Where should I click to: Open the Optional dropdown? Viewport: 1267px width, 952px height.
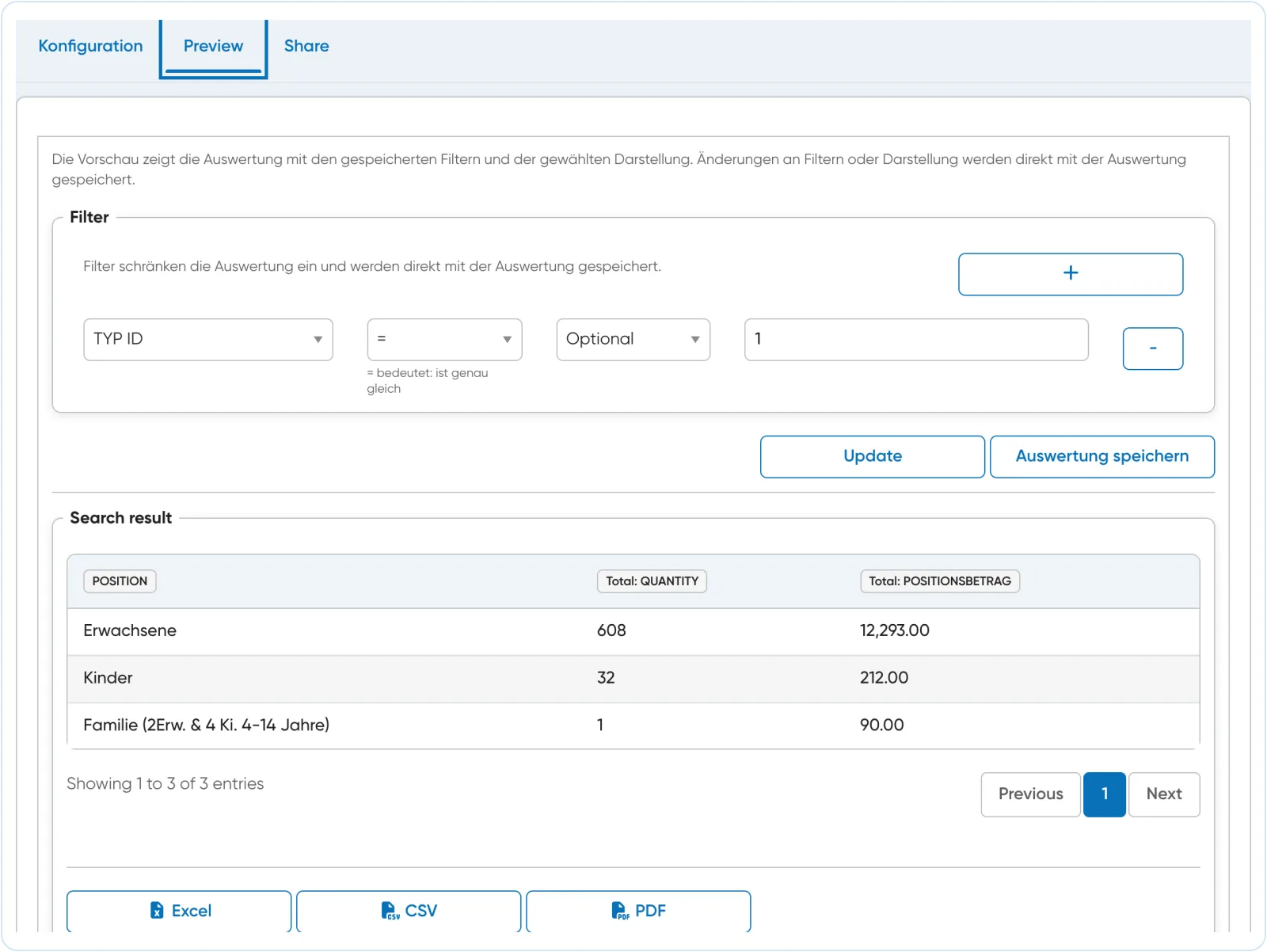(x=633, y=340)
